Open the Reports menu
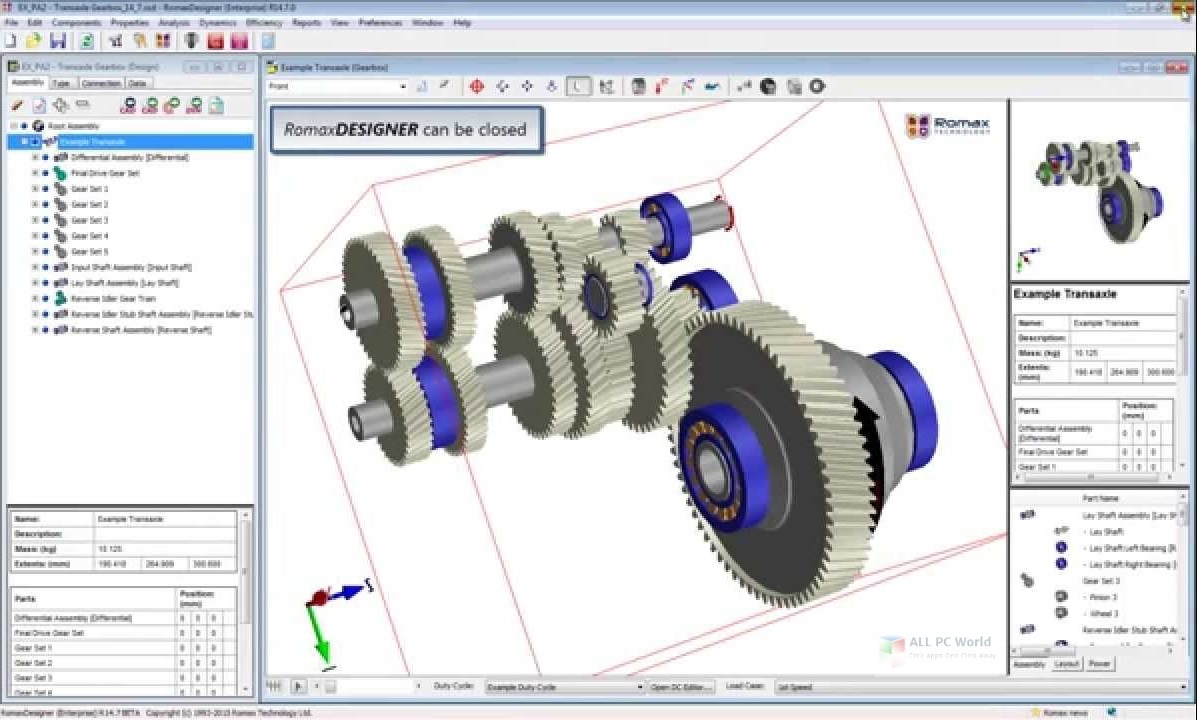This screenshot has width=1197, height=720. point(306,23)
